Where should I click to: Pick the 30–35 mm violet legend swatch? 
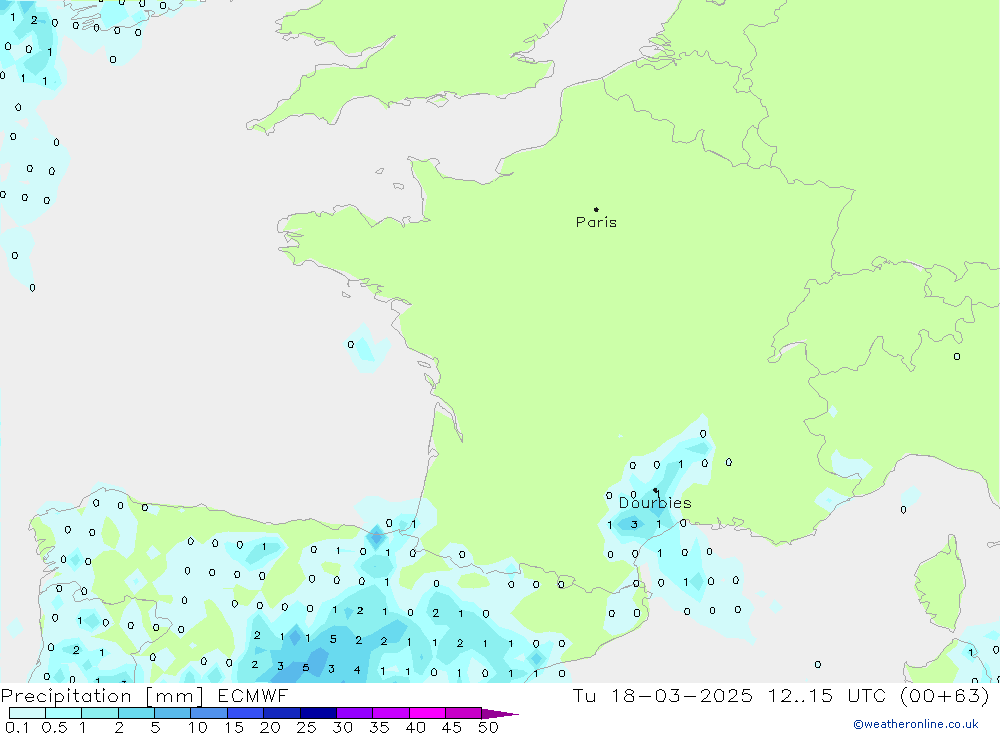point(355,713)
